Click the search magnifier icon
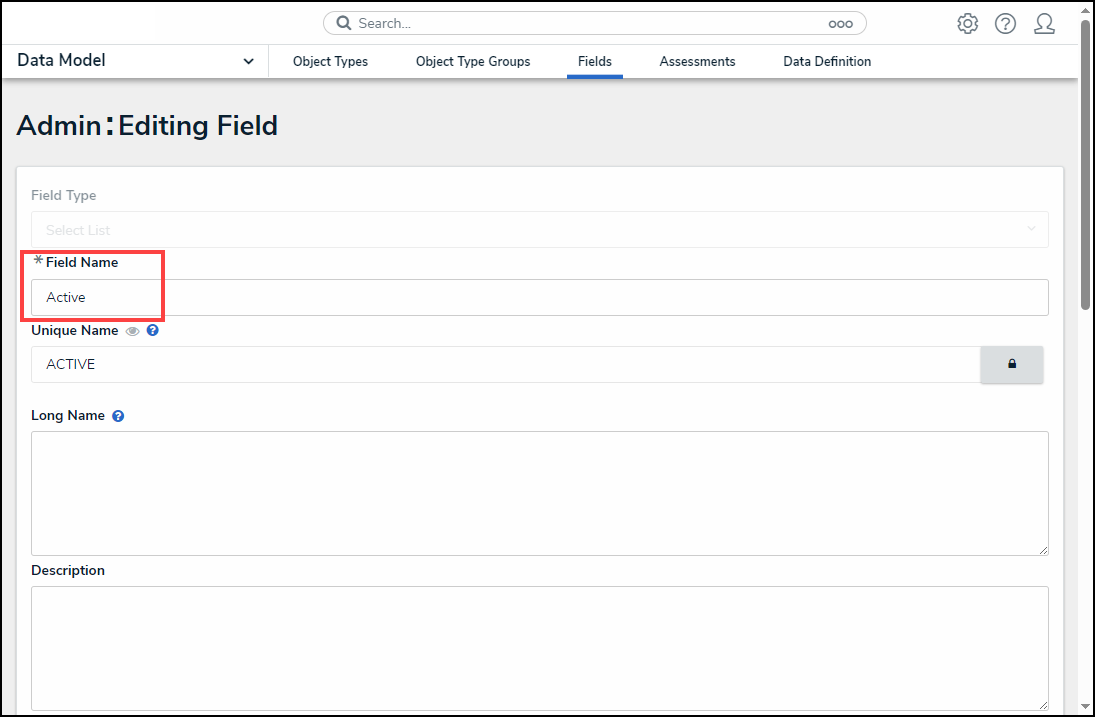 pyautogui.click(x=343, y=23)
